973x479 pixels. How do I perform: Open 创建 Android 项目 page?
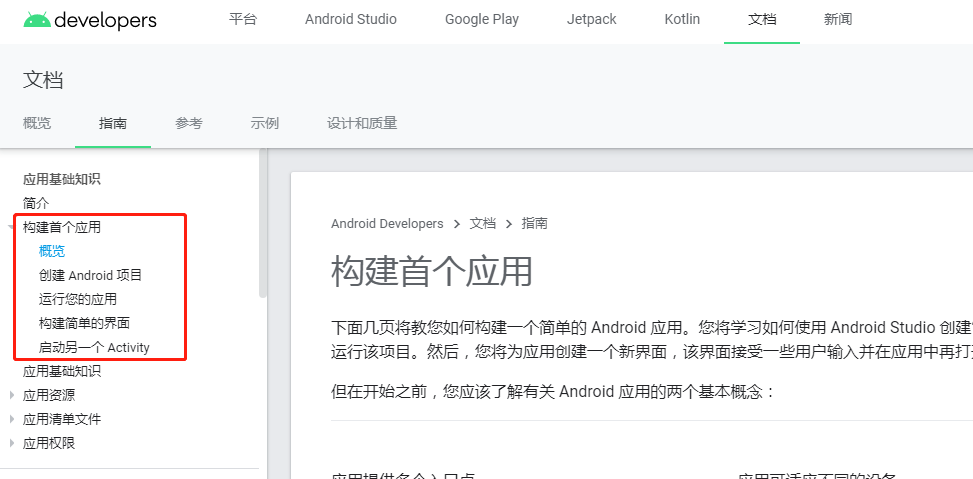point(91,275)
